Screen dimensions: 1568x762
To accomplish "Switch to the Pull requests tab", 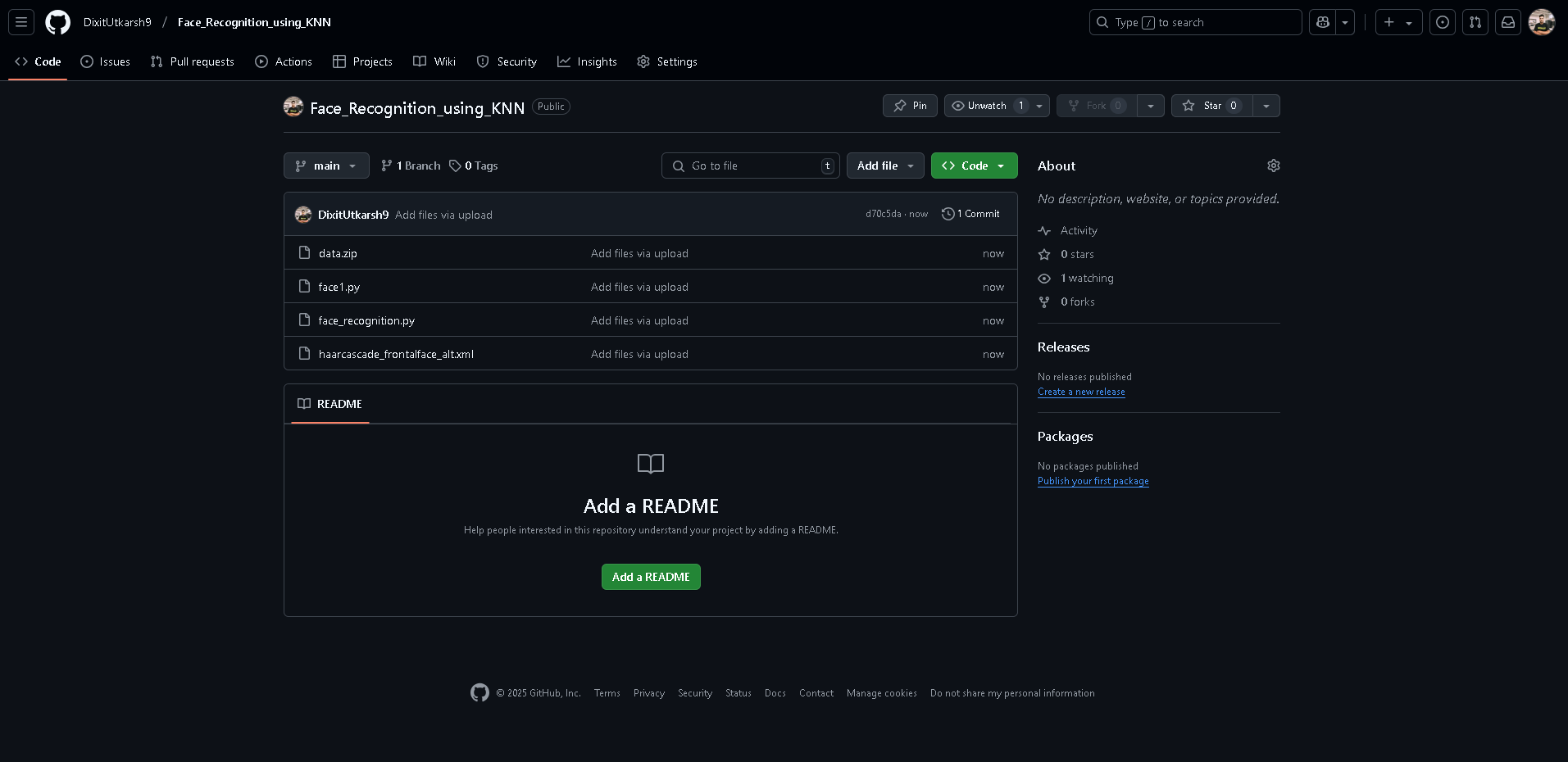I will pos(193,61).
